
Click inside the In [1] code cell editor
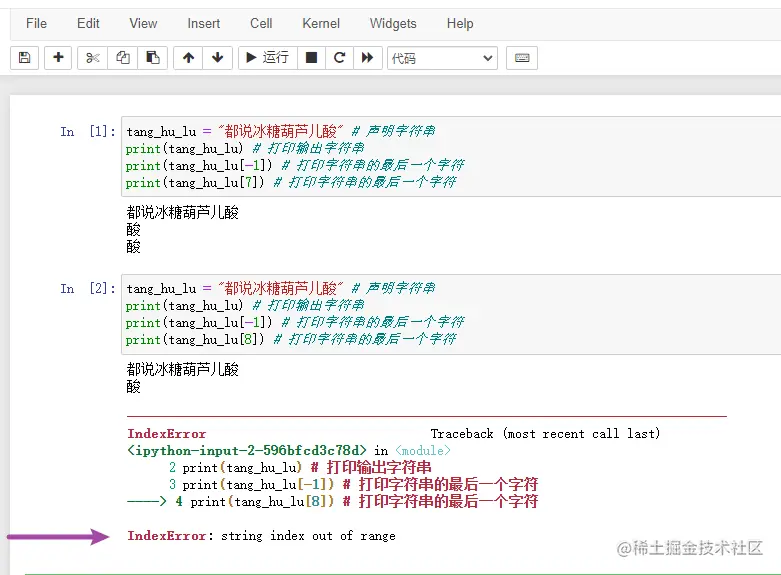[x=451, y=156]
